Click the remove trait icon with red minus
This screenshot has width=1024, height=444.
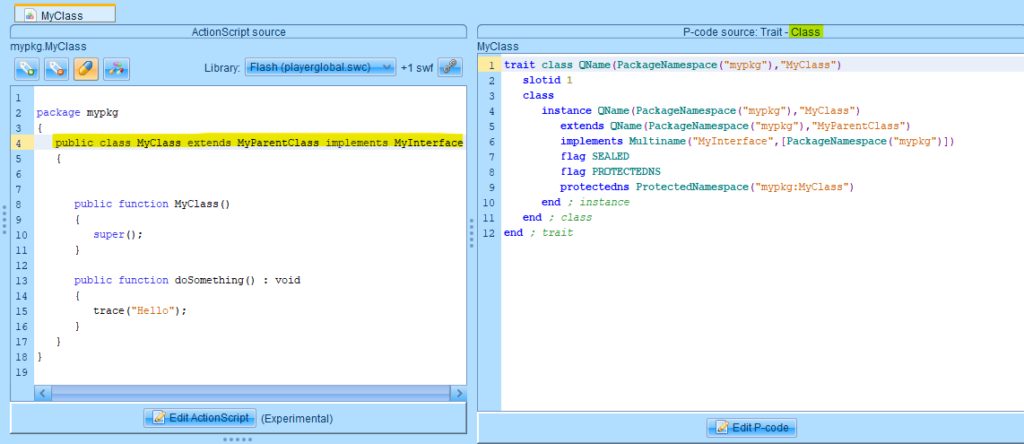pyautogui.click(x=57, y=68)
